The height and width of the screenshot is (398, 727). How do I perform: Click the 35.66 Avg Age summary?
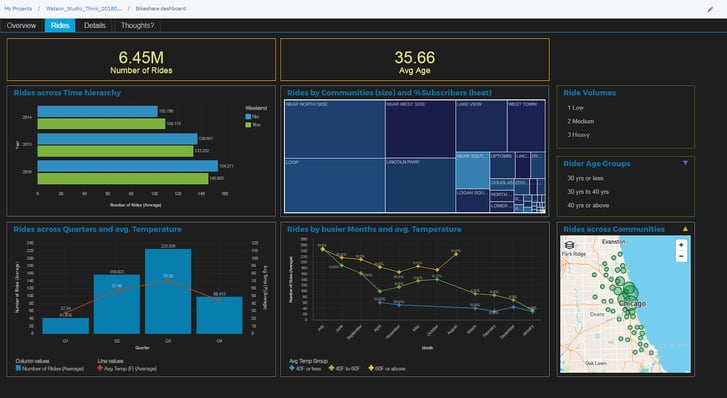tap(415, 60)
